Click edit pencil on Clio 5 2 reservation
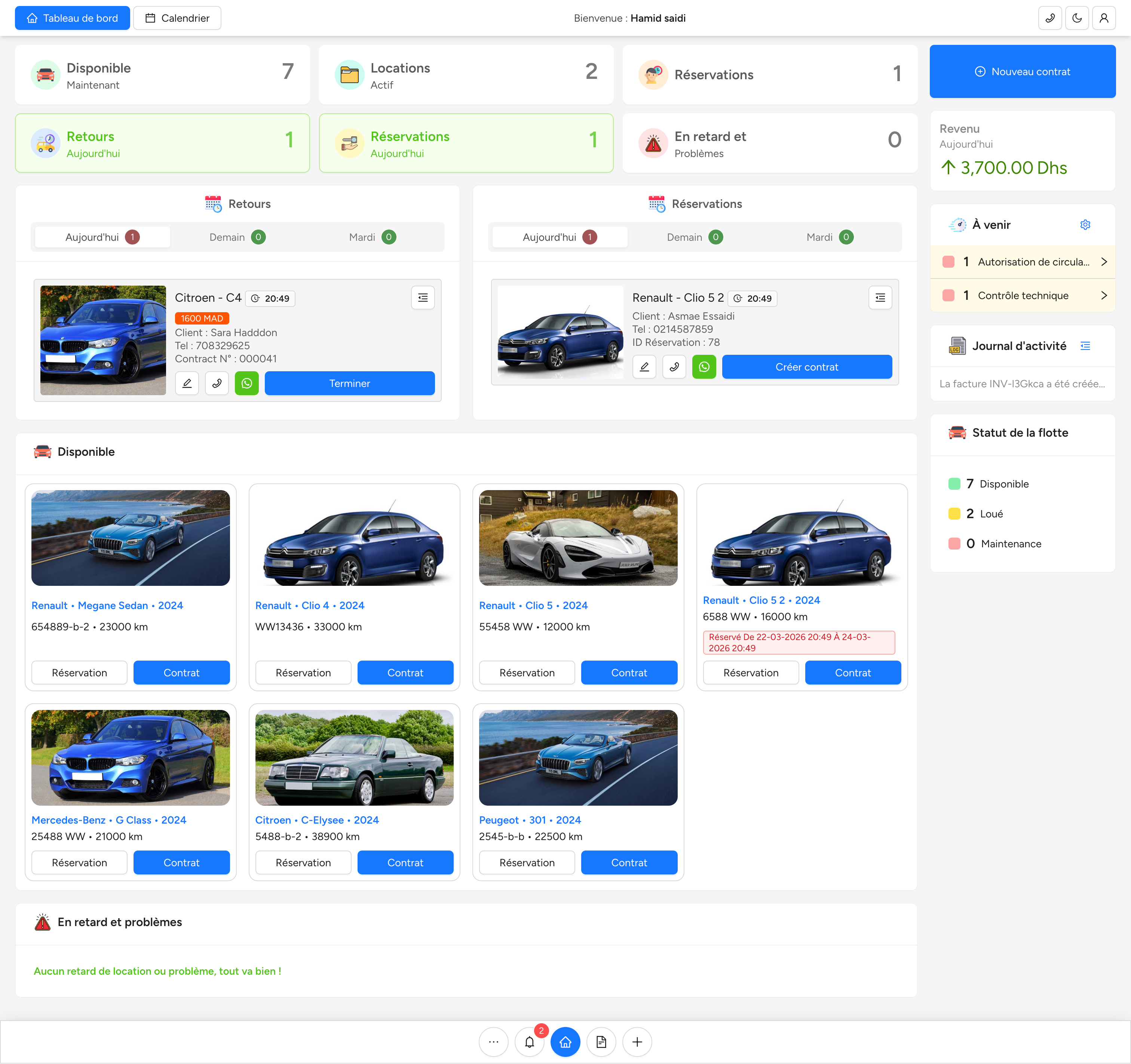 644,367
